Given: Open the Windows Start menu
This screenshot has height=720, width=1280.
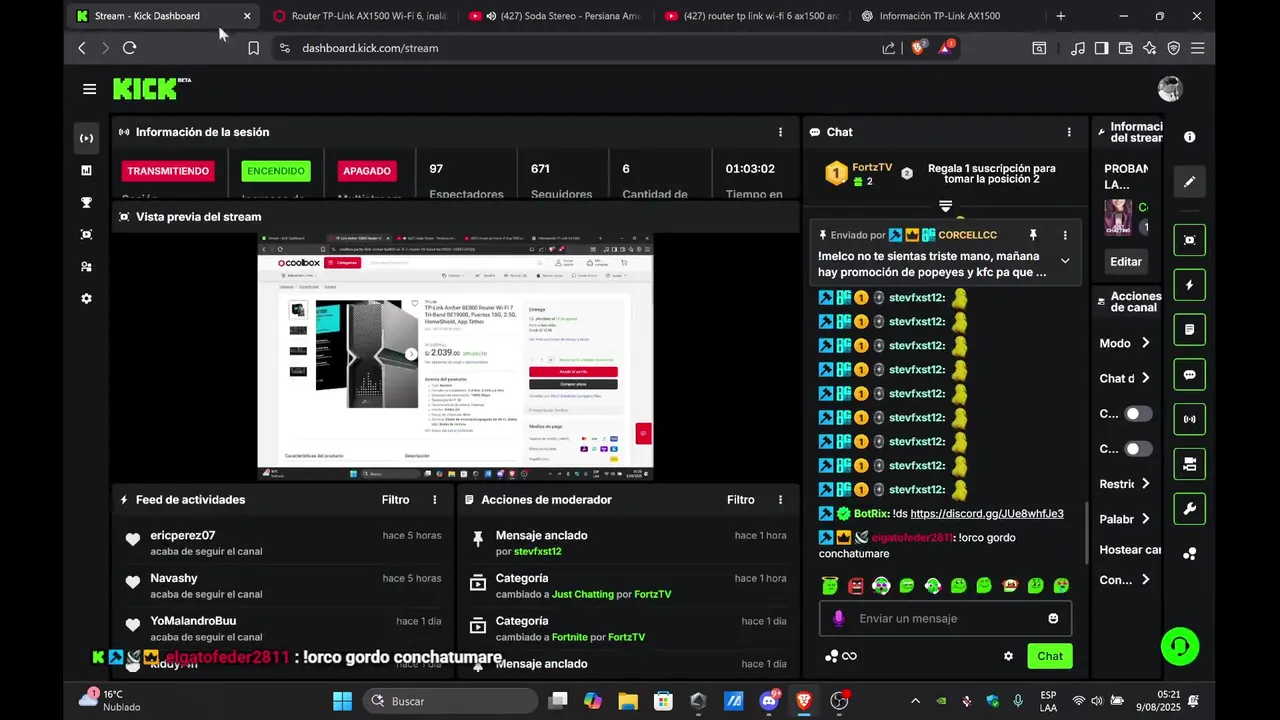Looking at the screenshot, I should [x=342, y=701].
